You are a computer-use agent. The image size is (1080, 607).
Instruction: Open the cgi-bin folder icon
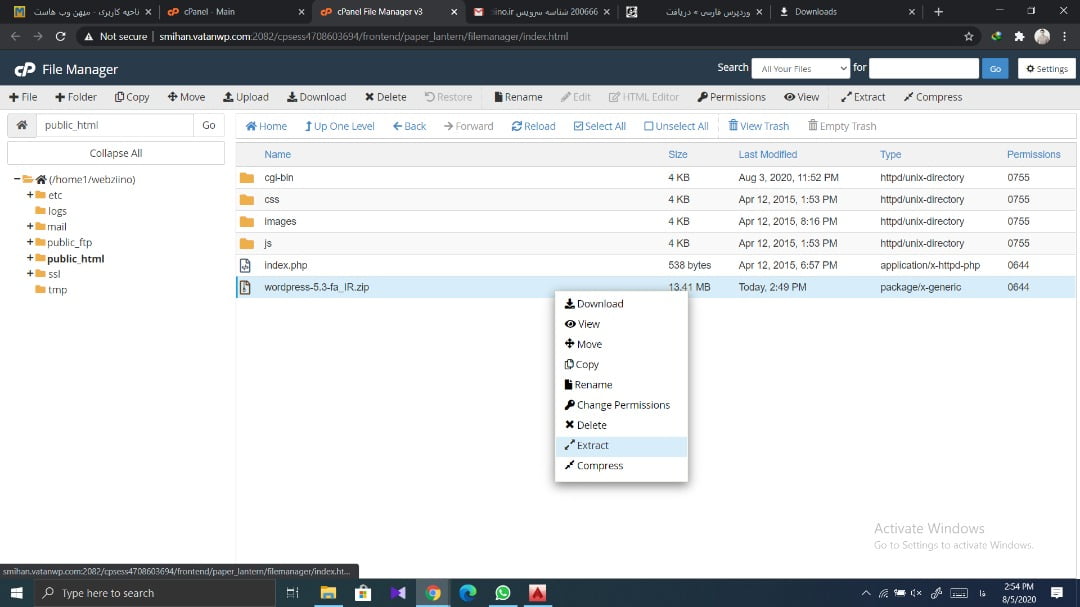pyautogui.click(x=247, y=178)
